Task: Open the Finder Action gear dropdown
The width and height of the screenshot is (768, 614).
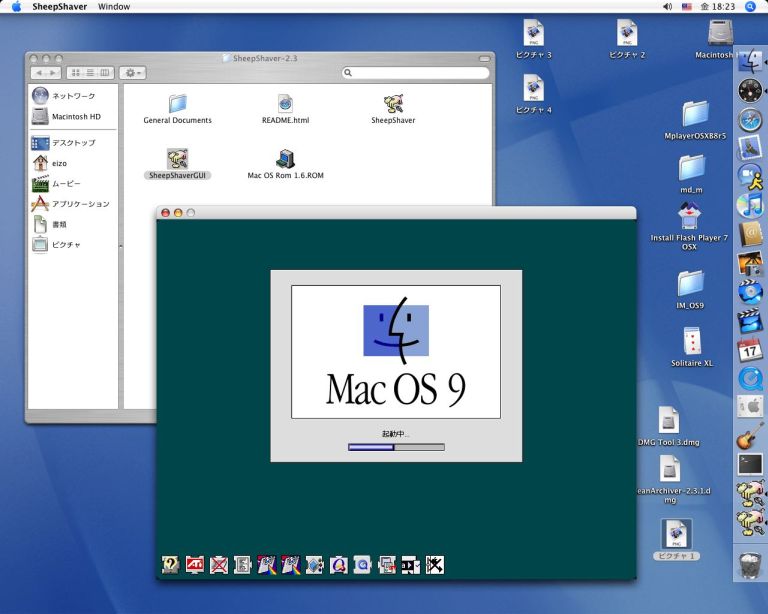Action: coord(133,73)
